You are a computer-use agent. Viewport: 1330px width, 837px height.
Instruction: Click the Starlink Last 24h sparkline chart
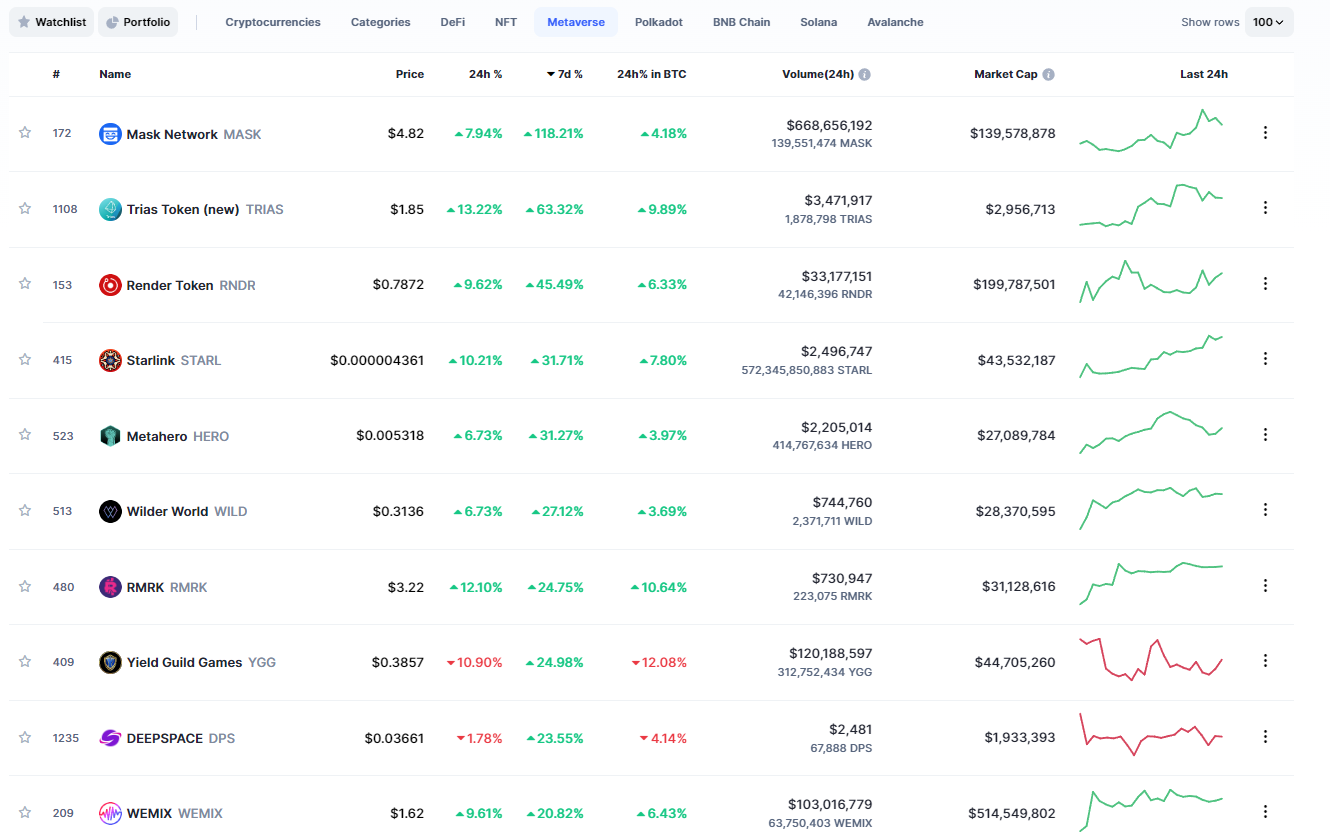[x=1151, y=359]
